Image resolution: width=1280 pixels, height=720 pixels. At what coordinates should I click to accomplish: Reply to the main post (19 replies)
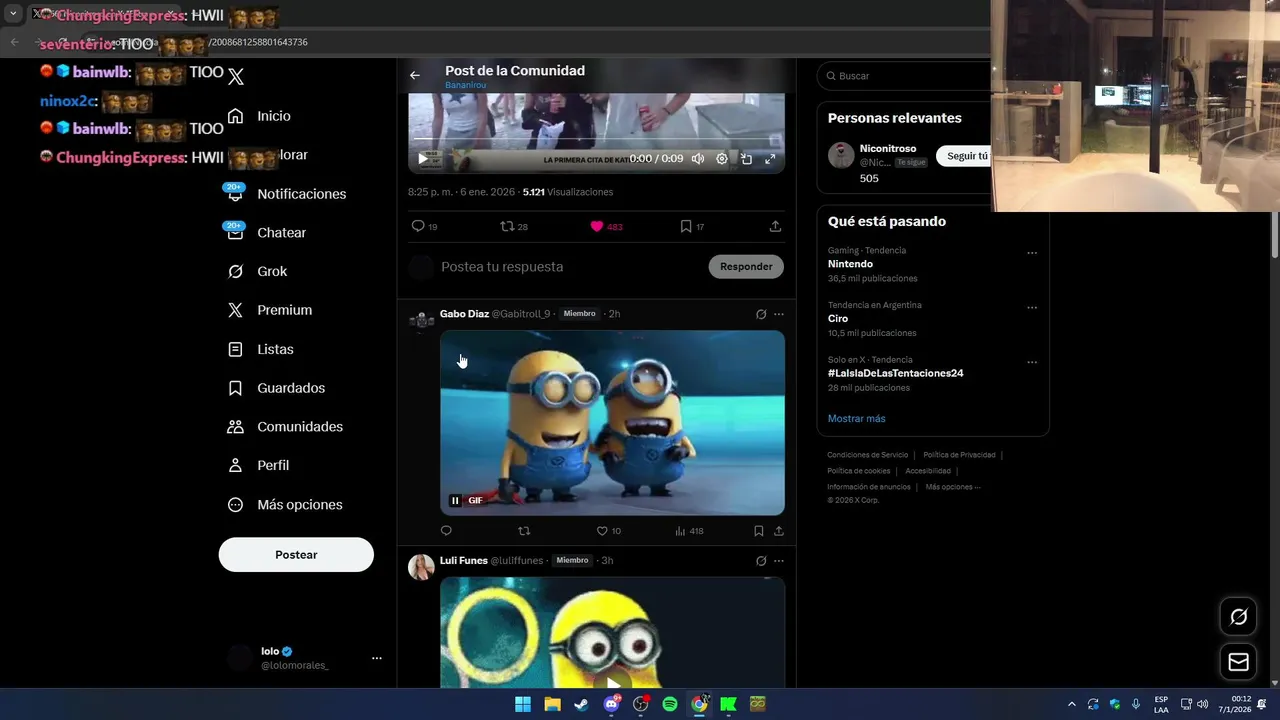point(424,227)
